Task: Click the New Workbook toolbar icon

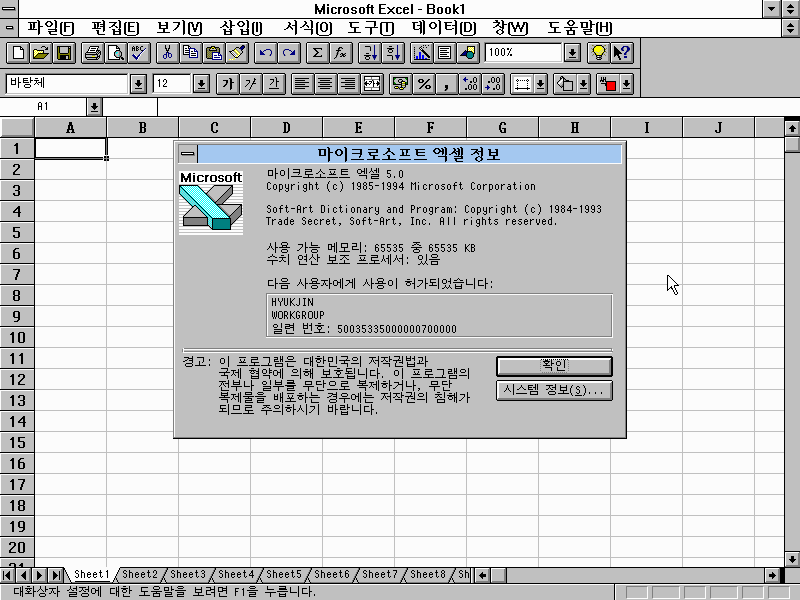Action: [18, 53]
